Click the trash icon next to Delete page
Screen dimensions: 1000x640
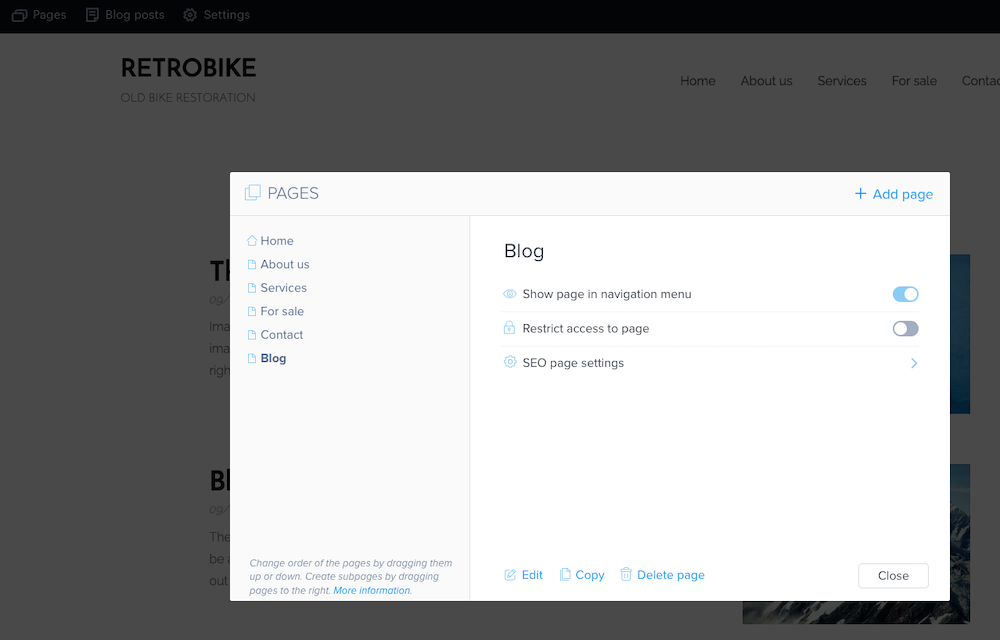point(627,574)
